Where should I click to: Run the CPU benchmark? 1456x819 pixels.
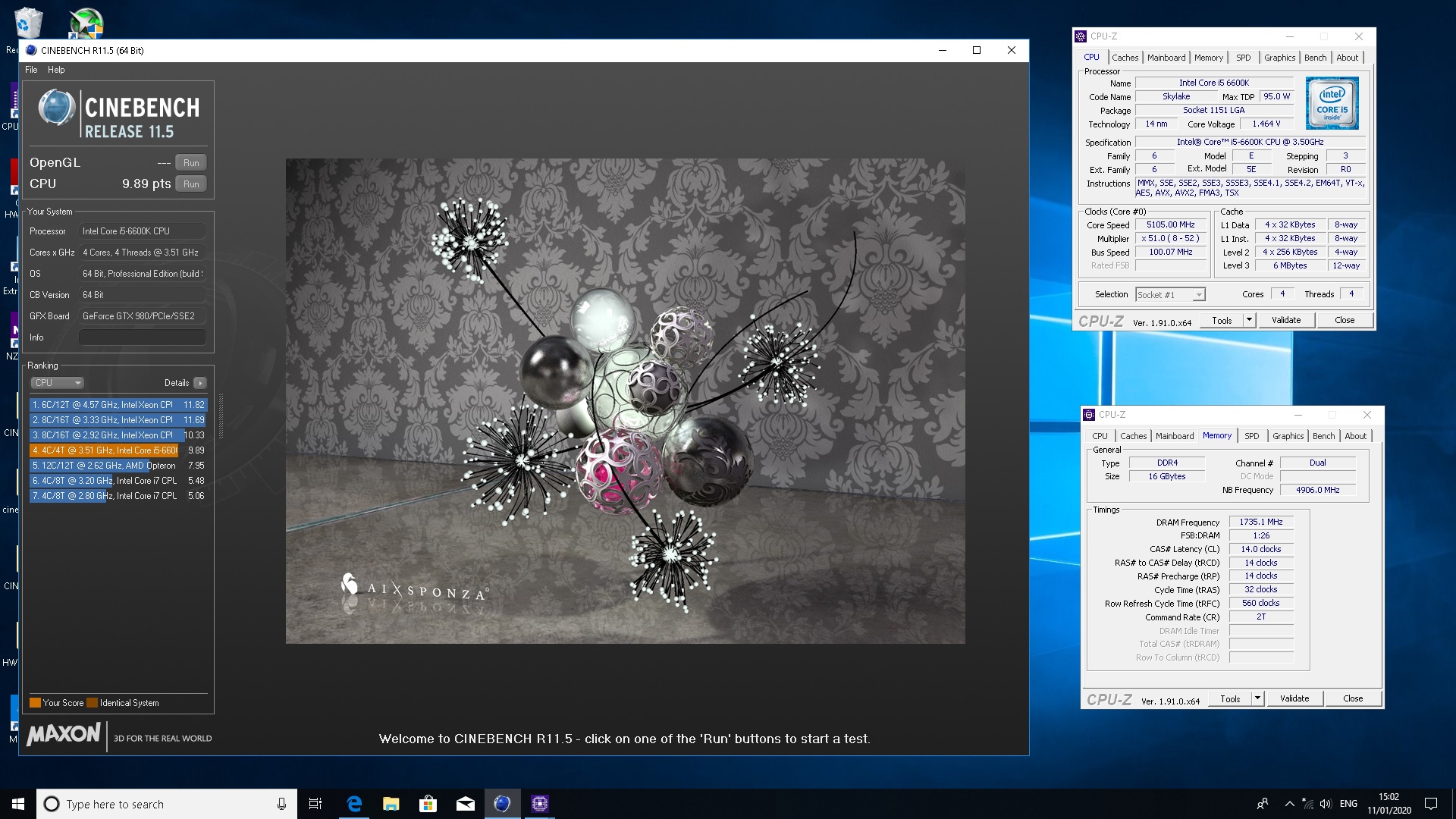pos(191,184)
